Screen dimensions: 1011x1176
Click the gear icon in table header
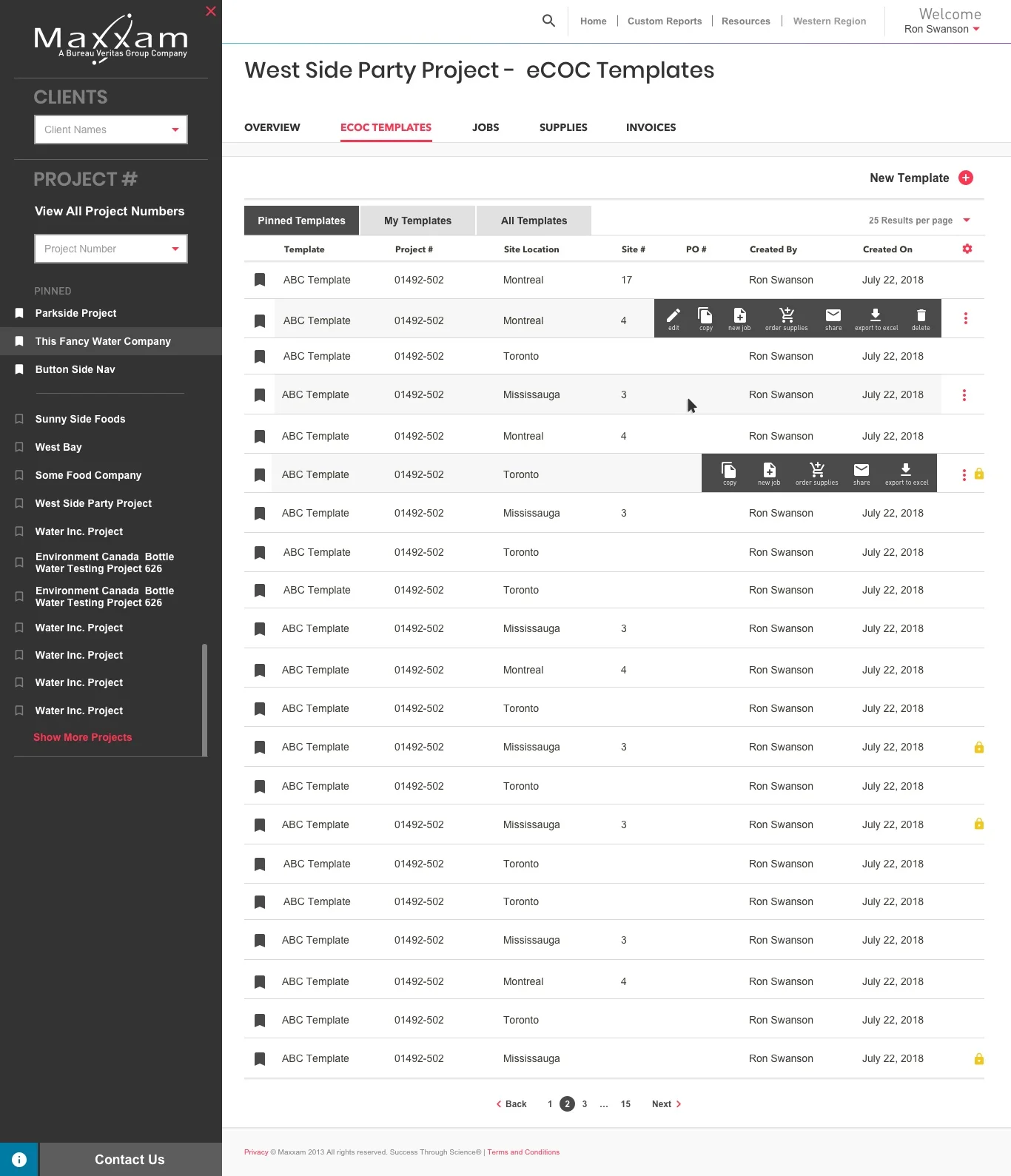coord(967,249)
